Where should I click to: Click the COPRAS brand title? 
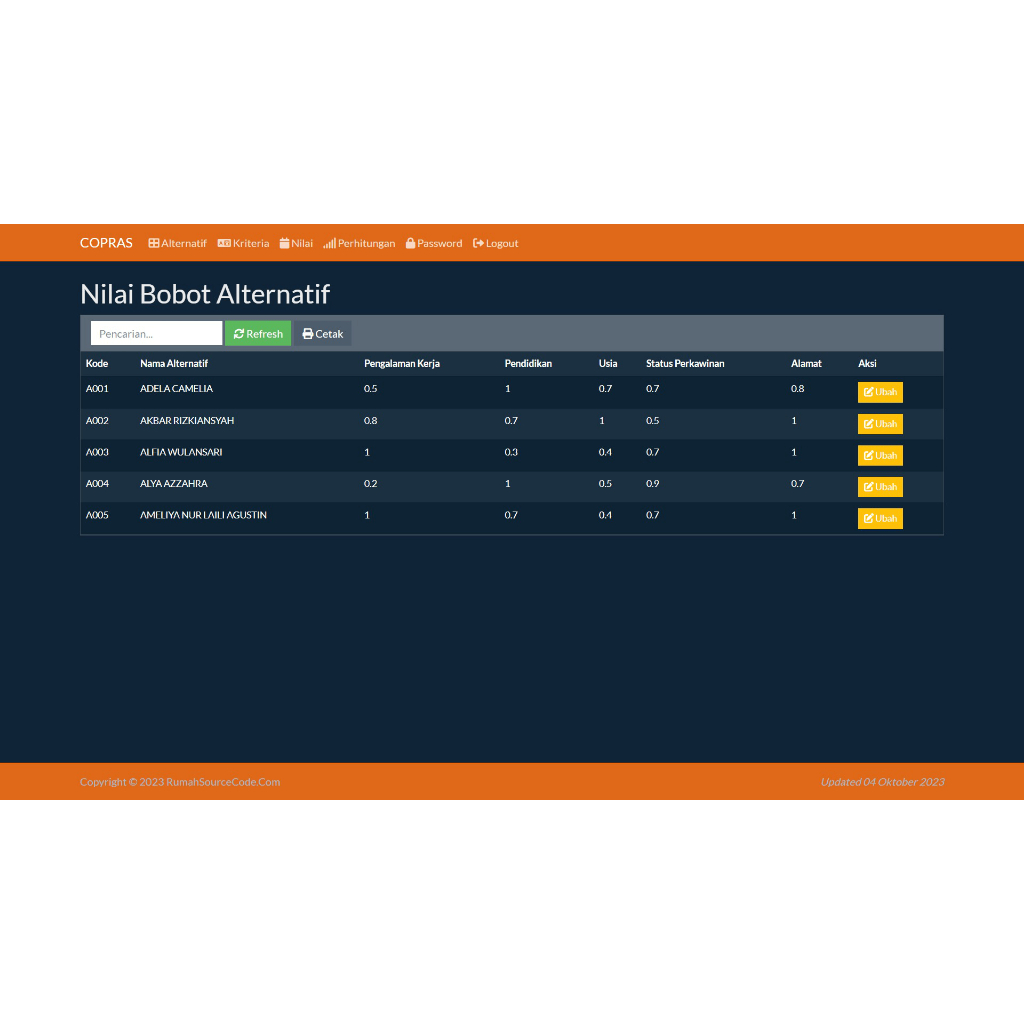(106, 243)
